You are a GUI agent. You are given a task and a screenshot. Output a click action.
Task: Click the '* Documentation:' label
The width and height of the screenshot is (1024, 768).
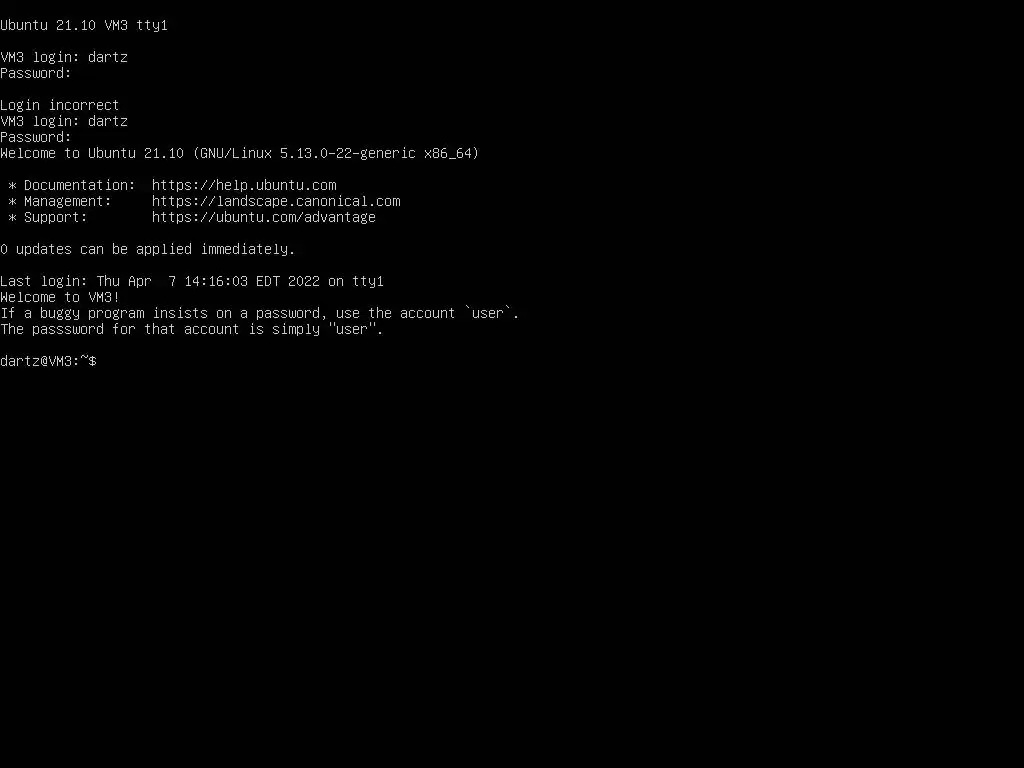[x=72, y=185]
